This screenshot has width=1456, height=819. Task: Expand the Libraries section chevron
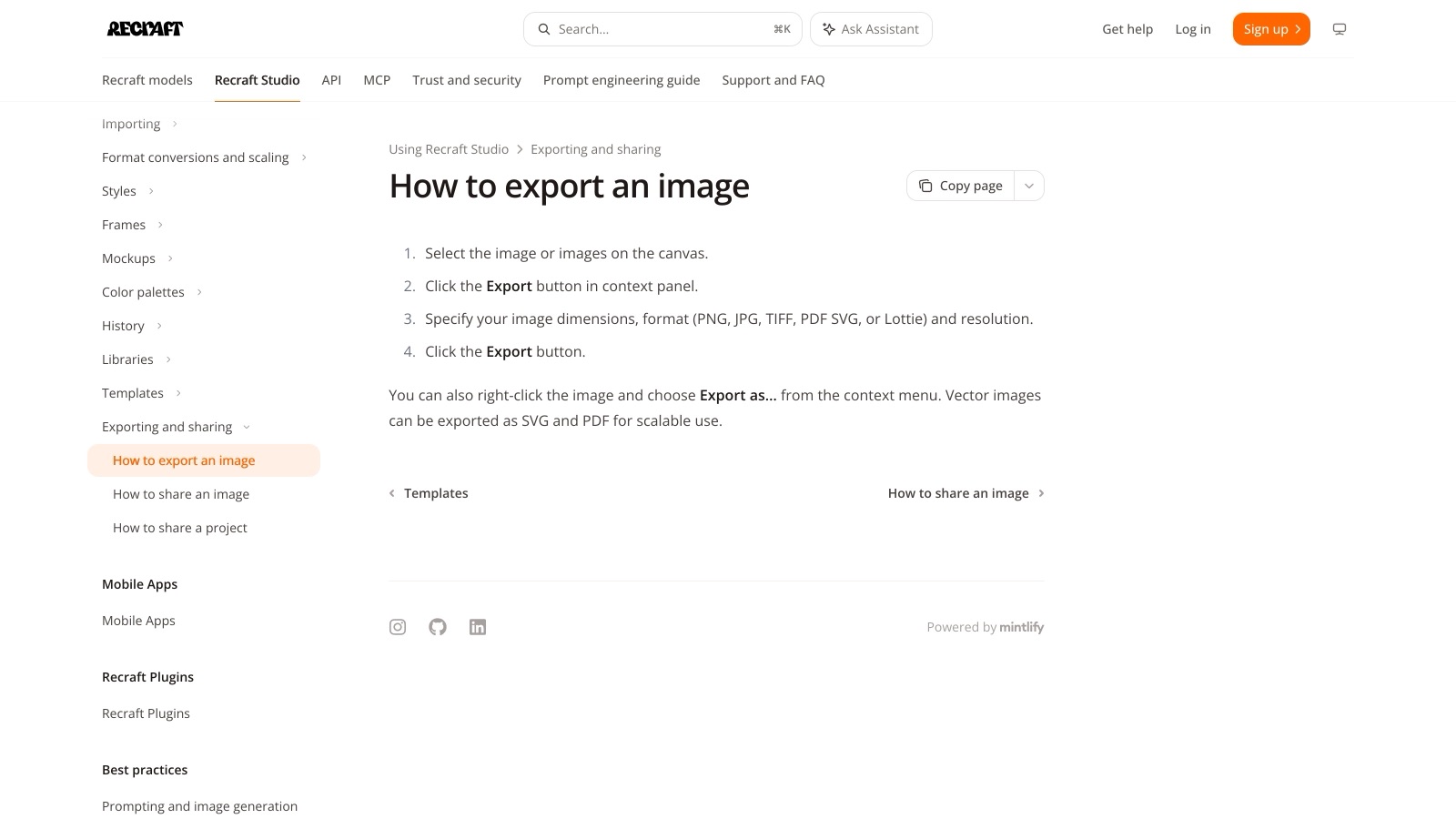coord(168,359)
